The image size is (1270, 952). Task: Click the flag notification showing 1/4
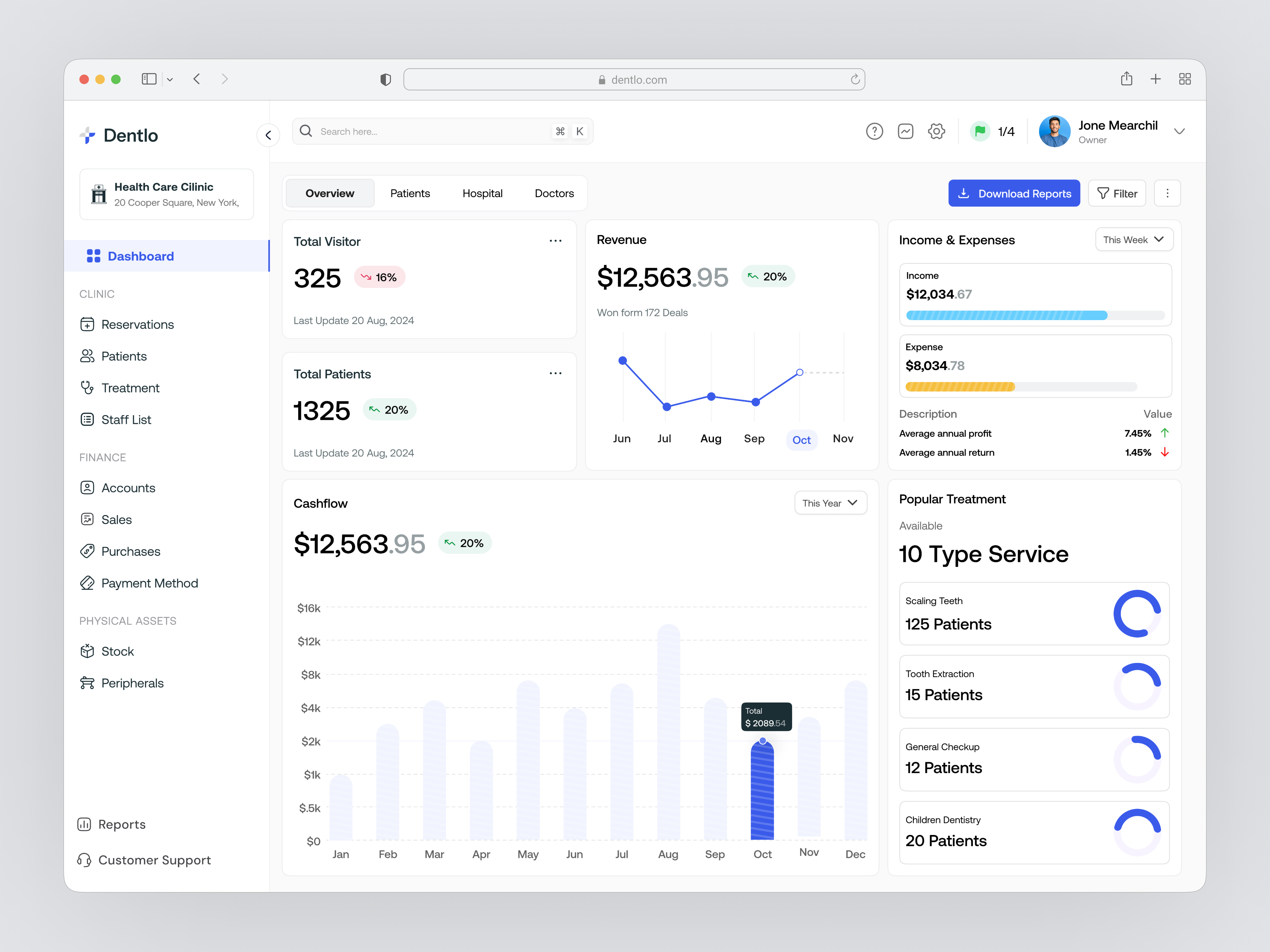point(993,131)
